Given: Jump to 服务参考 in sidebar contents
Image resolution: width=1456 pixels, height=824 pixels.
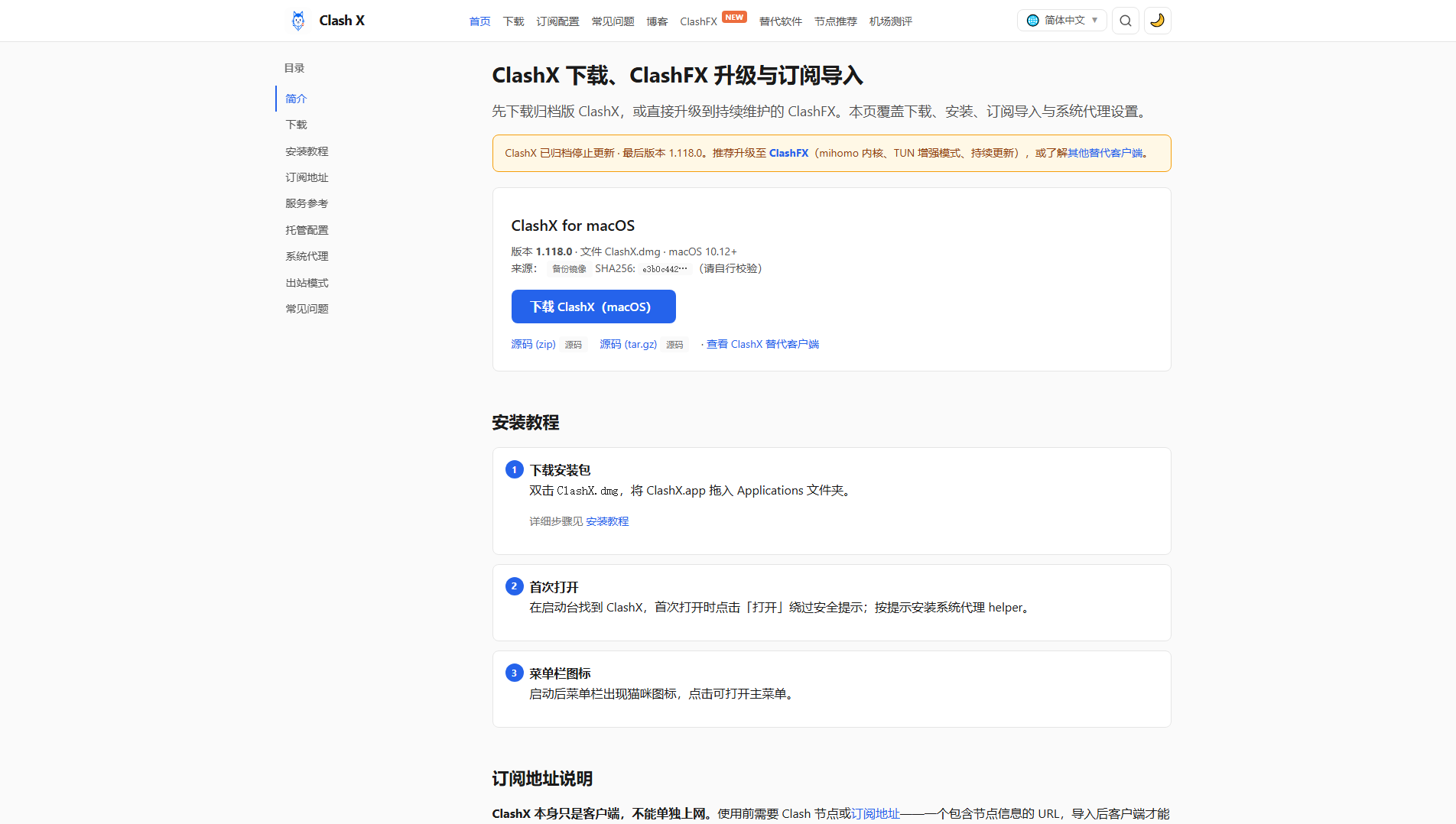Looking at the screenshot, I should tap(307, 203).
